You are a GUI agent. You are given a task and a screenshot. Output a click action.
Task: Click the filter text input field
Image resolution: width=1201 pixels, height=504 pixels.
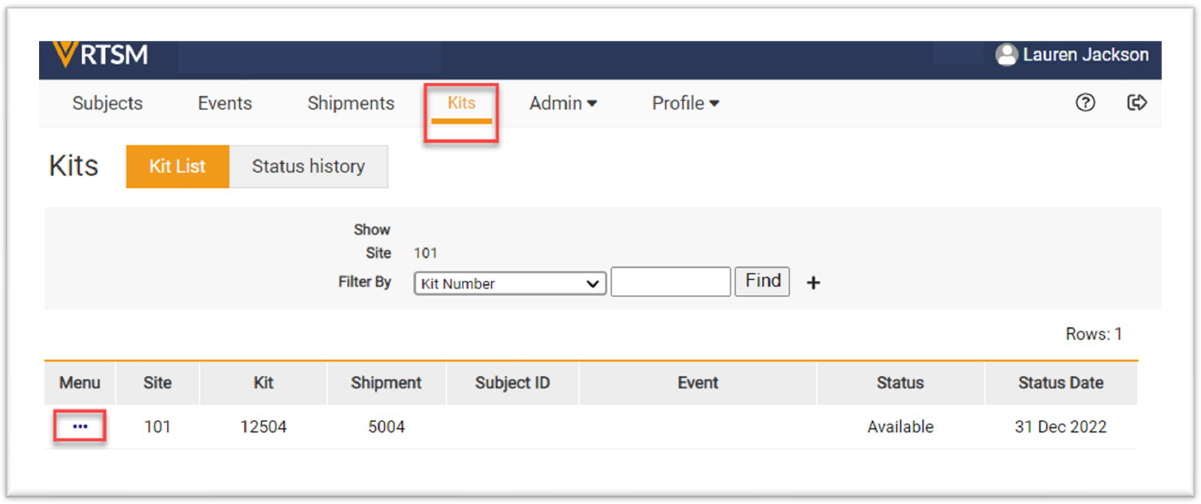tap(670, 282)
